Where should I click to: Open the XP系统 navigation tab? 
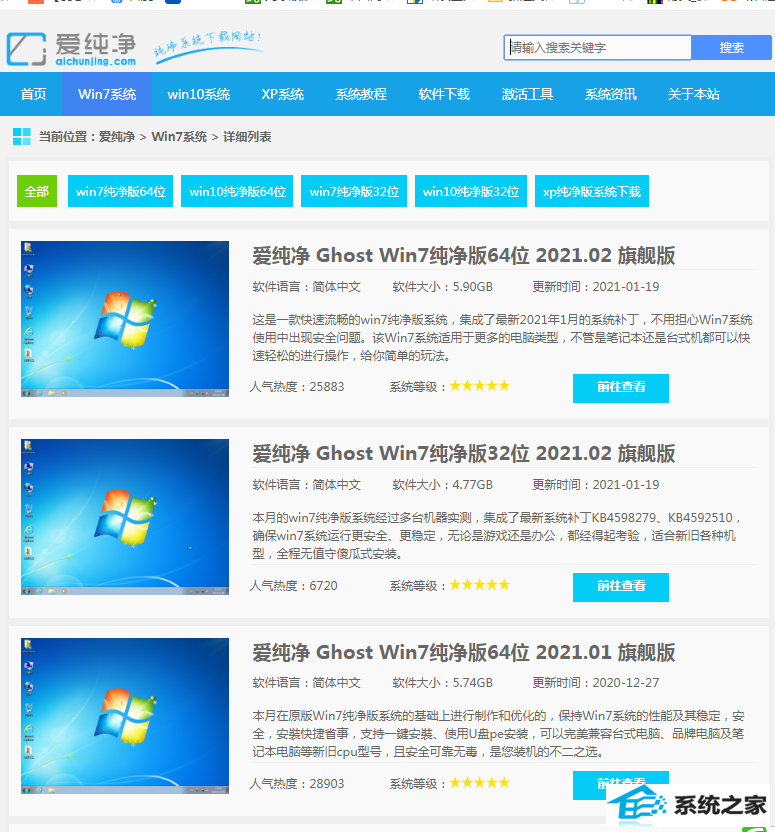282,94
